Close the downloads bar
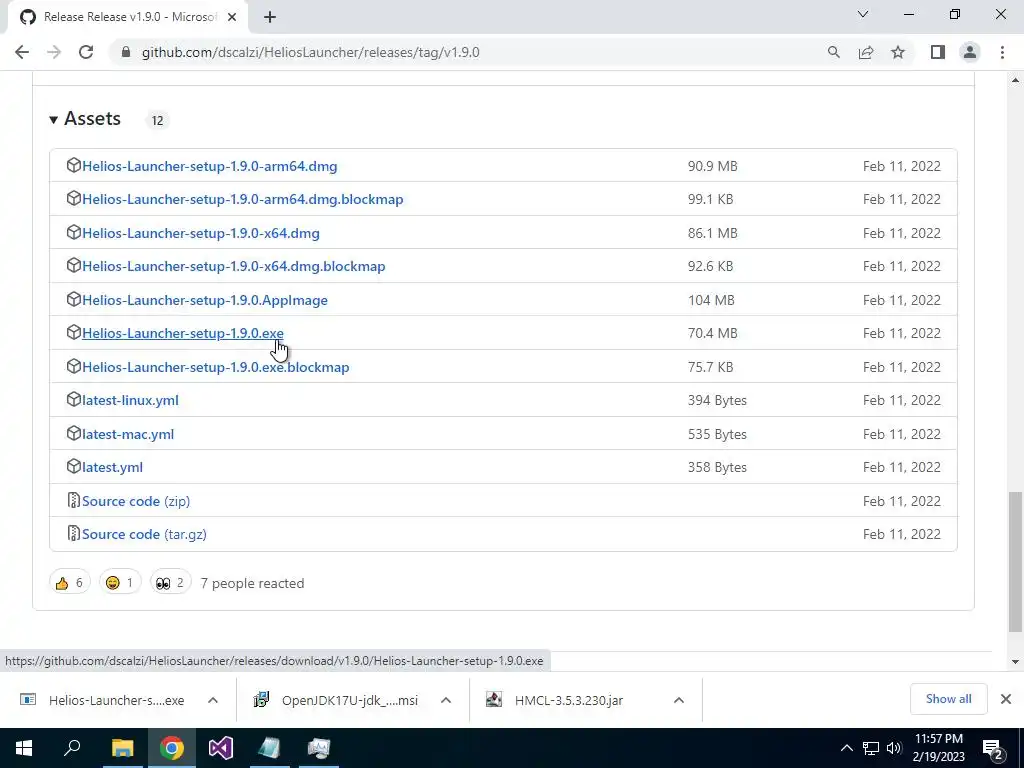This screenshot has height=768, width=1024. [x=1006, y=699]
